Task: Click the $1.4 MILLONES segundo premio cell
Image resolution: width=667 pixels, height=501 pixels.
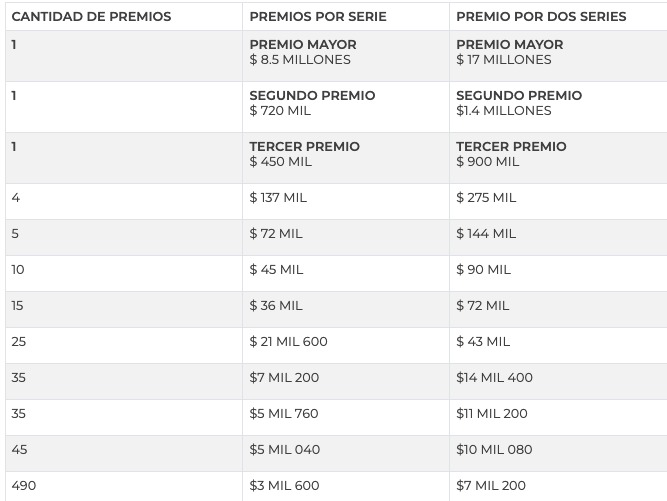Action: [x=558, y=107]
